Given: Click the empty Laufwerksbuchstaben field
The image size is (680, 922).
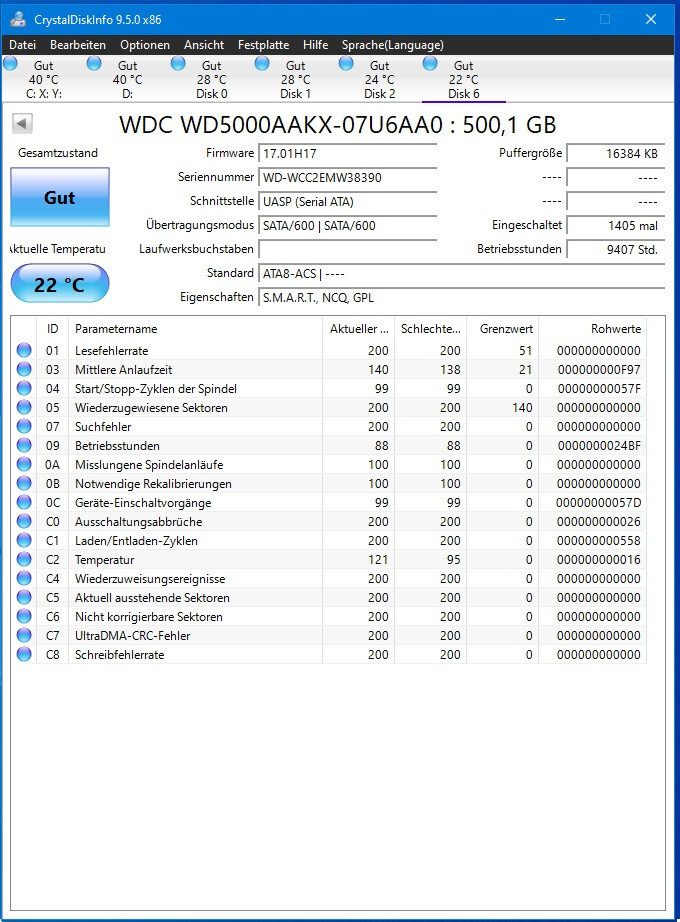Looking at the screenshot, I should tap(348, 249).
